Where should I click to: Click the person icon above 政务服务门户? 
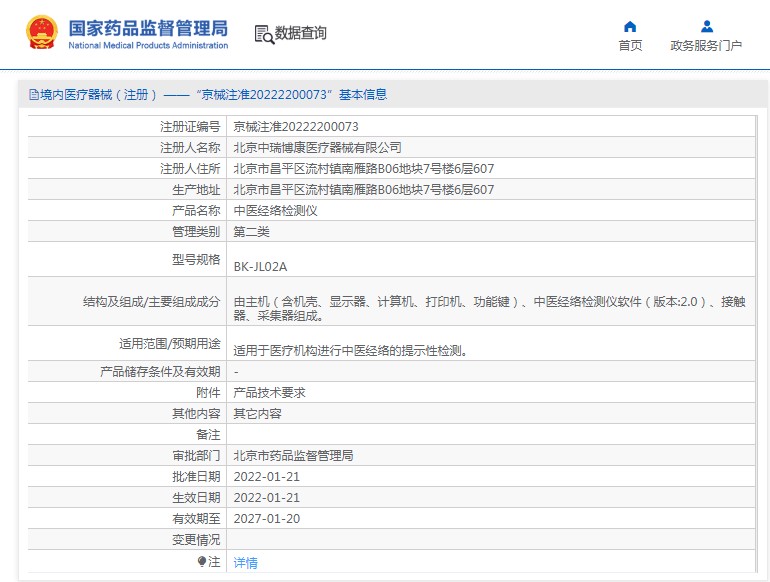706,27
